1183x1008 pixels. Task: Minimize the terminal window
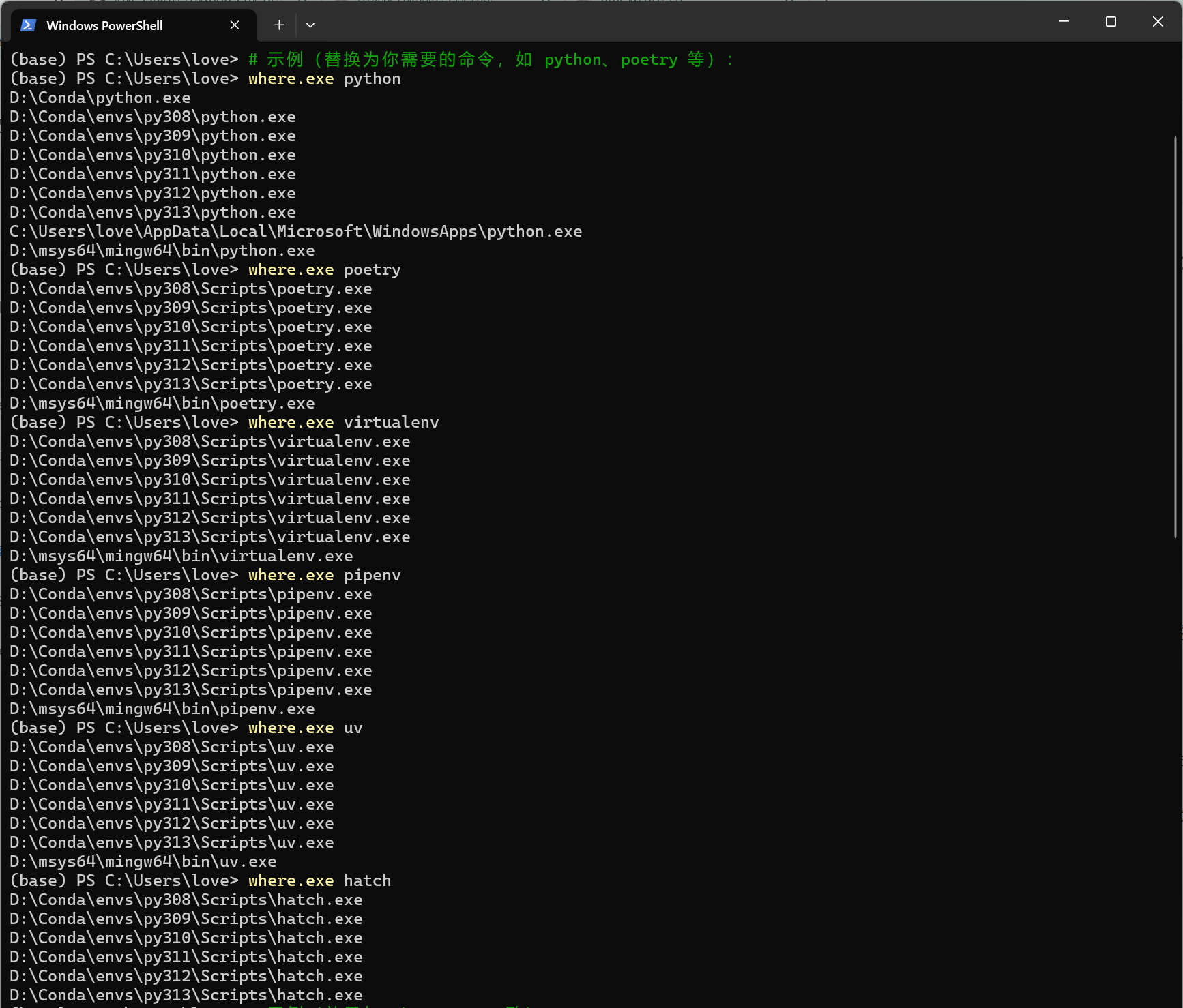point(1064,21)
